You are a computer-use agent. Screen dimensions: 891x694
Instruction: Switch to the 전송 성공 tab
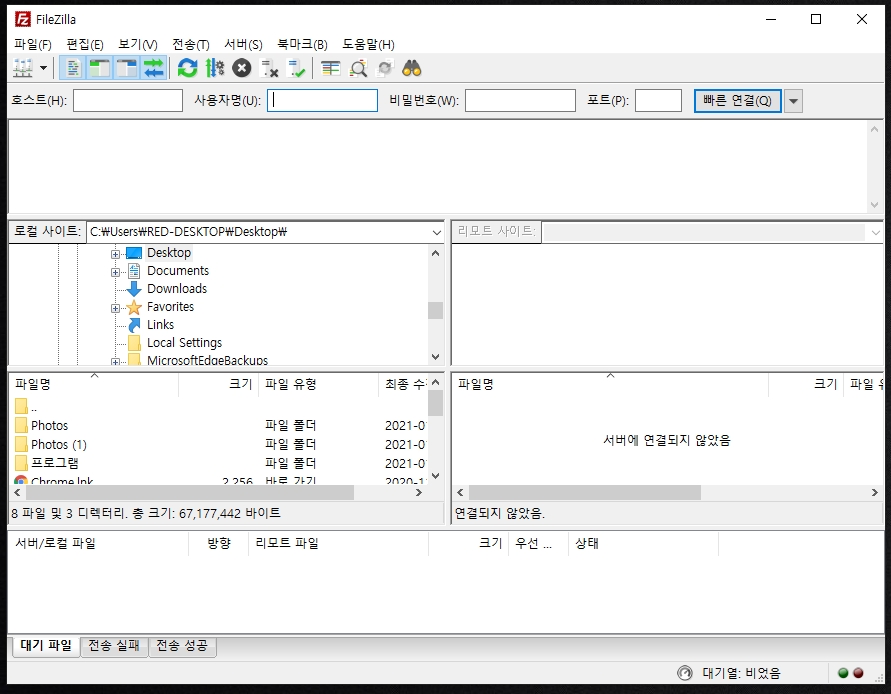pos(182,646)
